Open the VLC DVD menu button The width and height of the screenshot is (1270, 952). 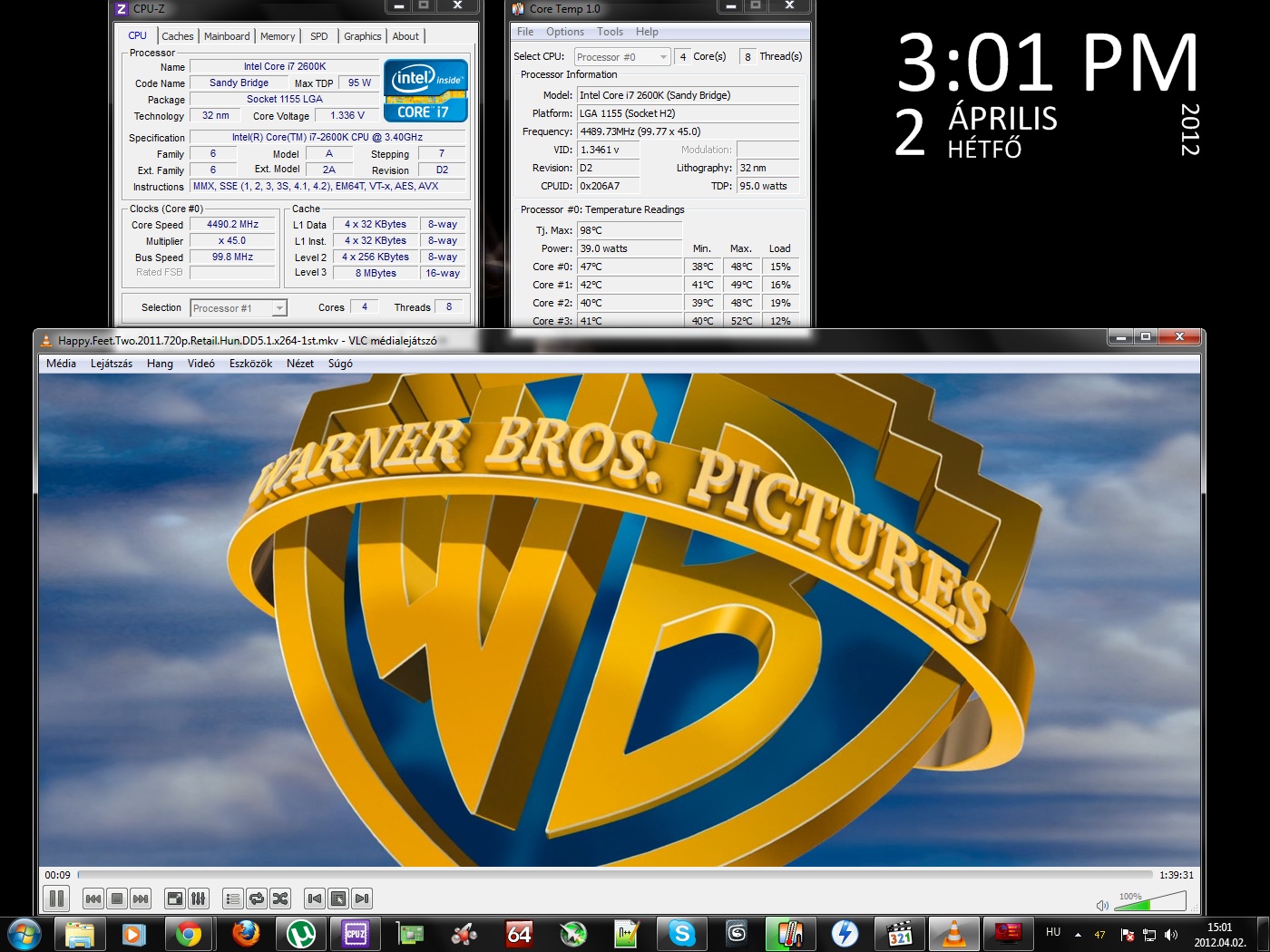click(338, 899)
